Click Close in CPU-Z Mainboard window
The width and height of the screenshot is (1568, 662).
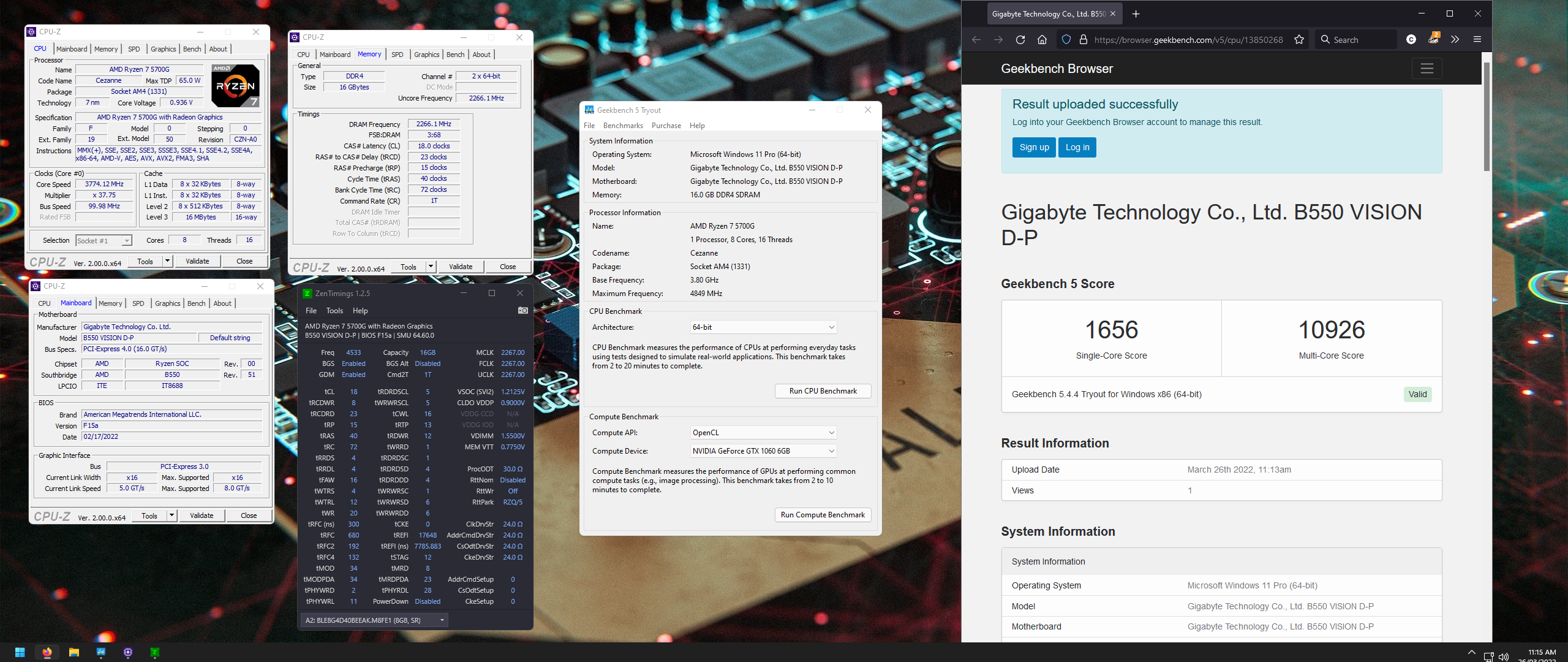[249, 516]
